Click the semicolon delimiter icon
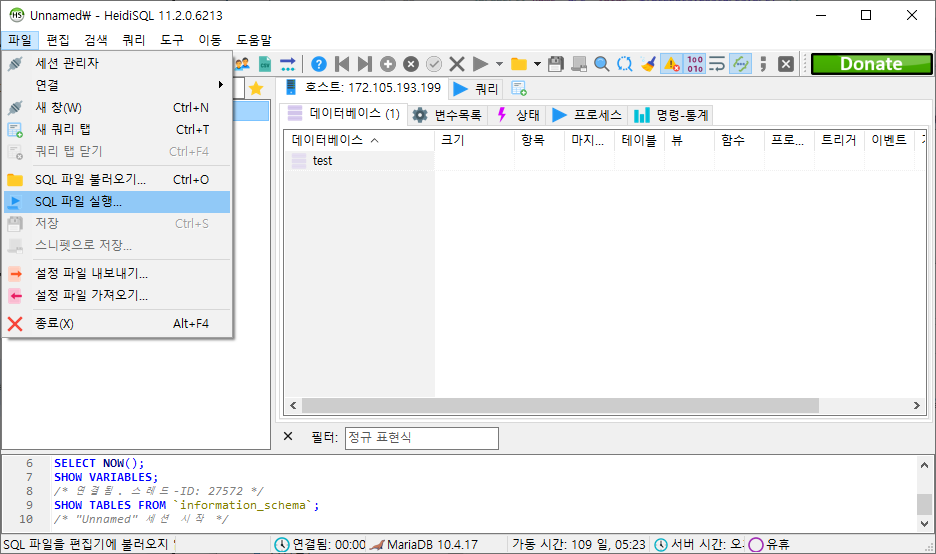The image size is (936, 554). pos(763,64)
